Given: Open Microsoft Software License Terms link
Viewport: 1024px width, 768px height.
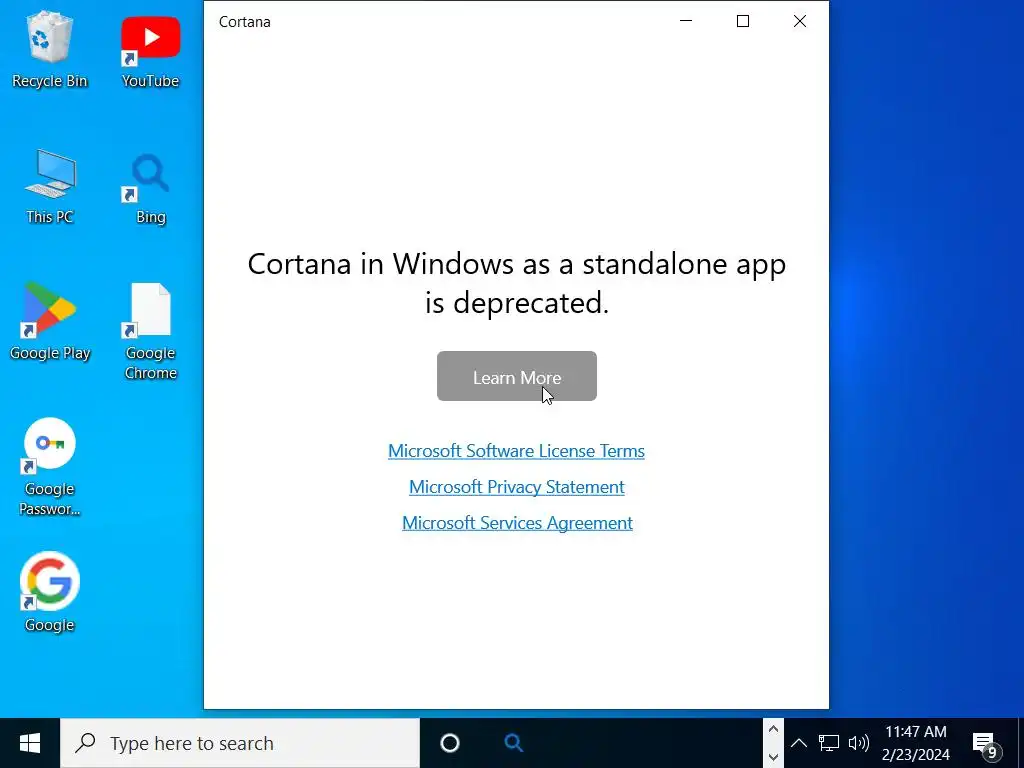Looking at the screenshot, I should (516, 451).
